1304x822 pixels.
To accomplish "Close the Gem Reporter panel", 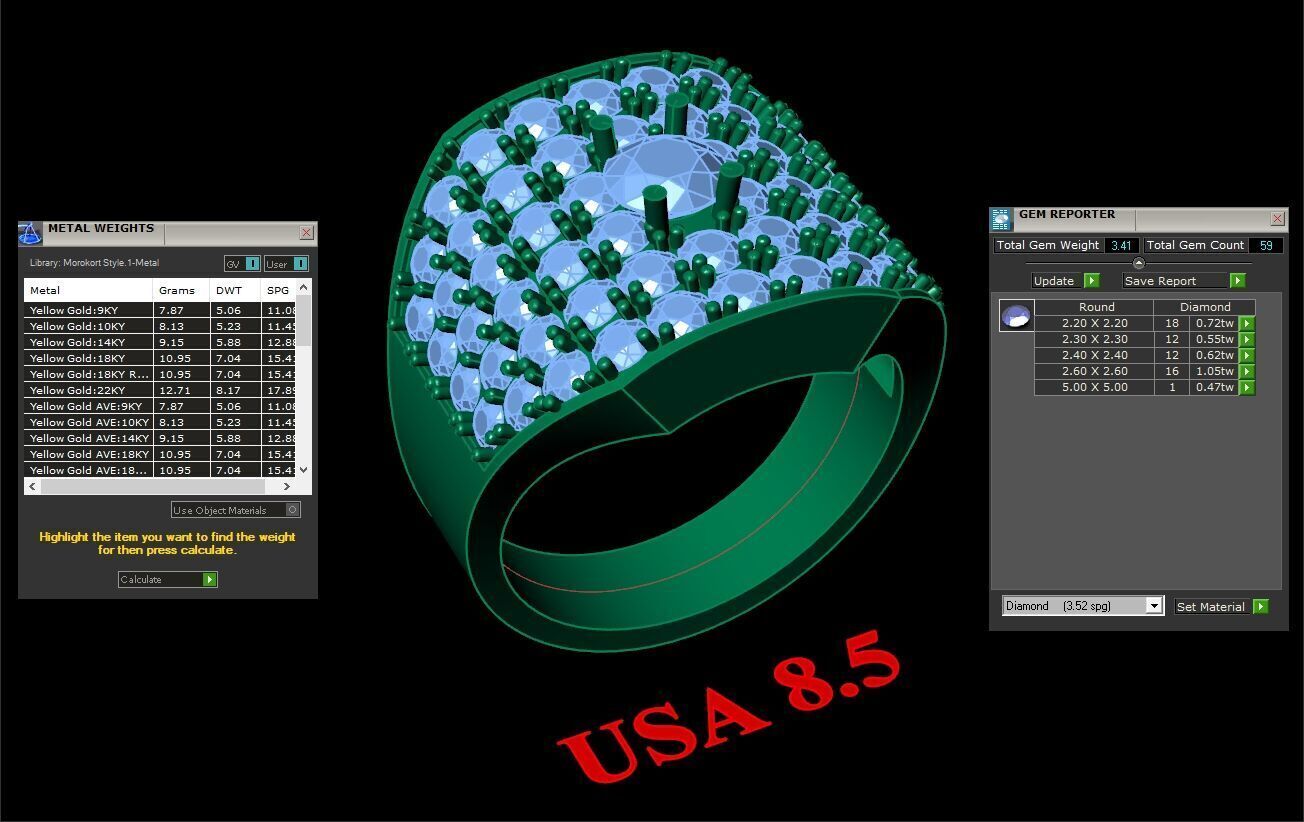I will (x=1277, y=218).
